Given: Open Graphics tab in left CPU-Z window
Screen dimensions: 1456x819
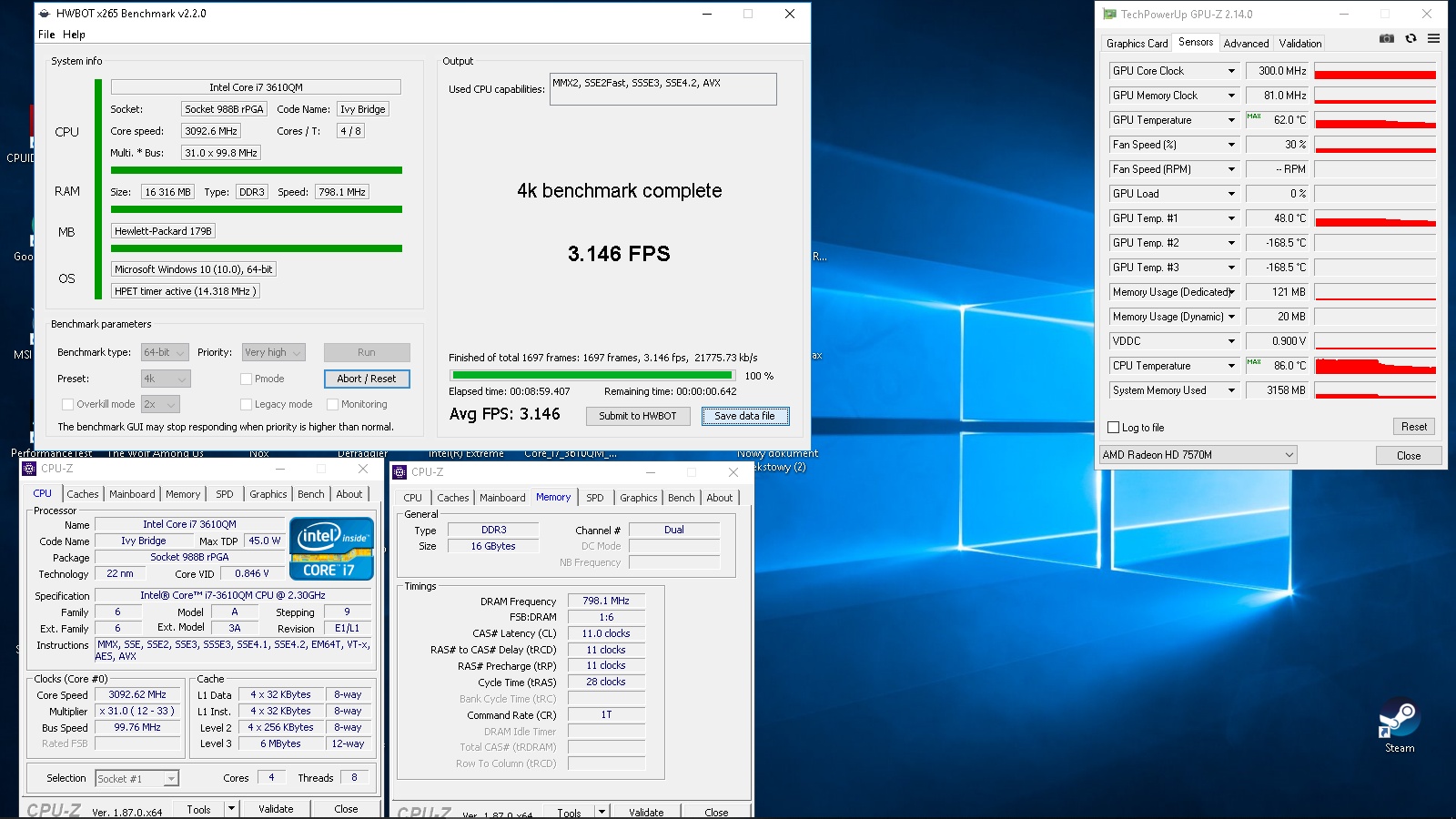Looking at the screenshot, I should pos(268,494).
